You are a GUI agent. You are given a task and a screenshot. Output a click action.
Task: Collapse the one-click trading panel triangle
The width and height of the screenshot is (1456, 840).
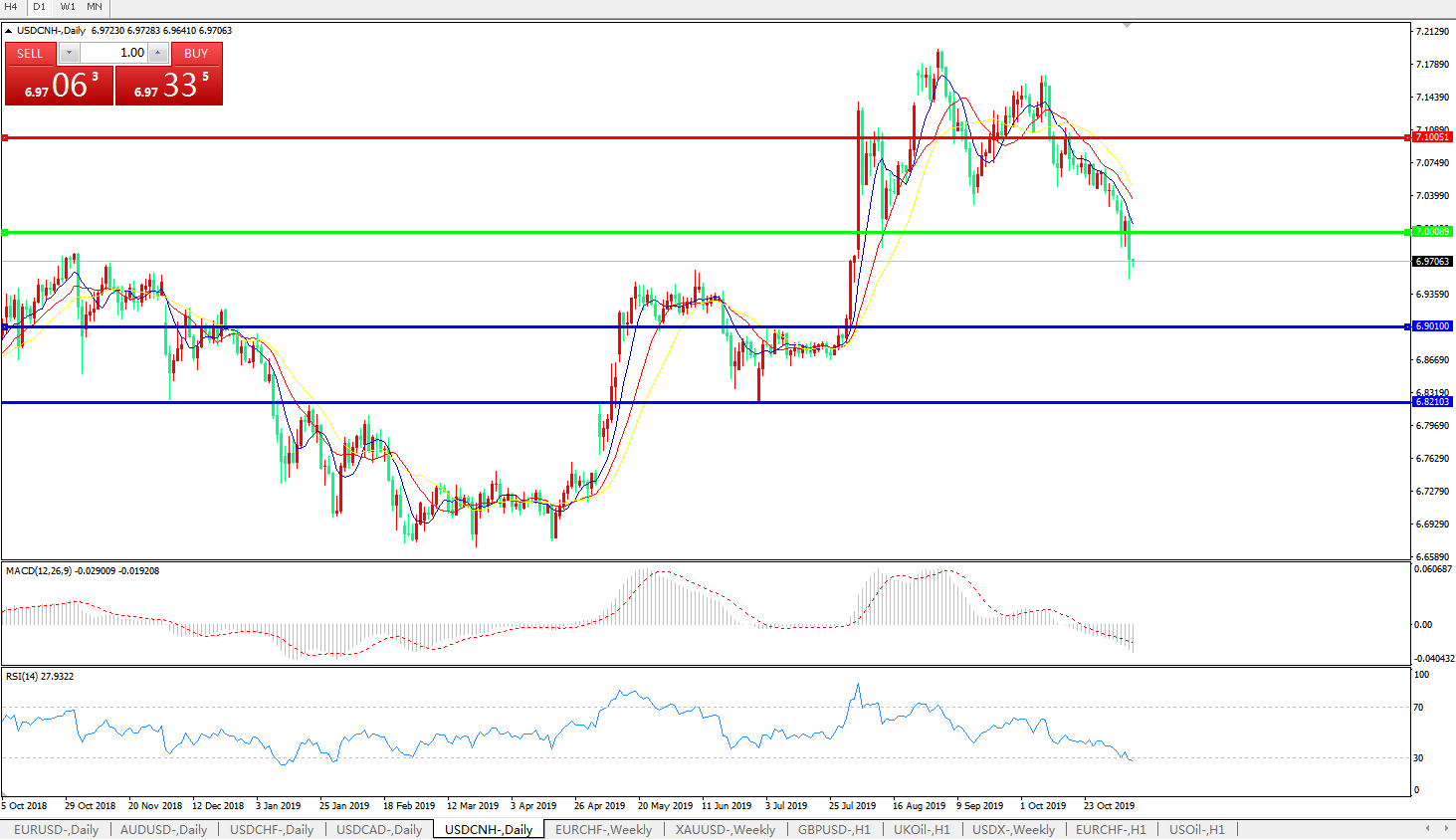click(9, 31)
